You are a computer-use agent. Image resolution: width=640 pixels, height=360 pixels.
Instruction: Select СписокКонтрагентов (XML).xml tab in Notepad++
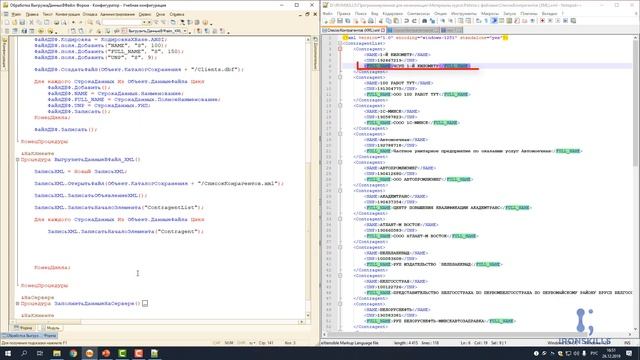point(354,30)
